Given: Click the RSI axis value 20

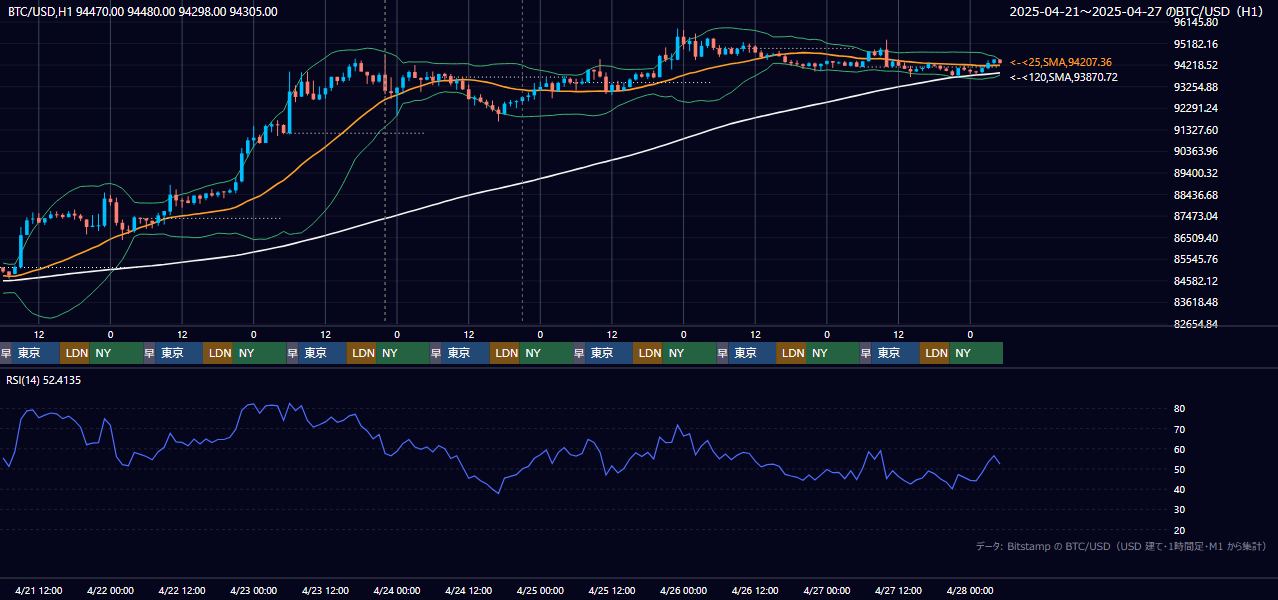Looking at the screenshot, I should click(1179, 530).
